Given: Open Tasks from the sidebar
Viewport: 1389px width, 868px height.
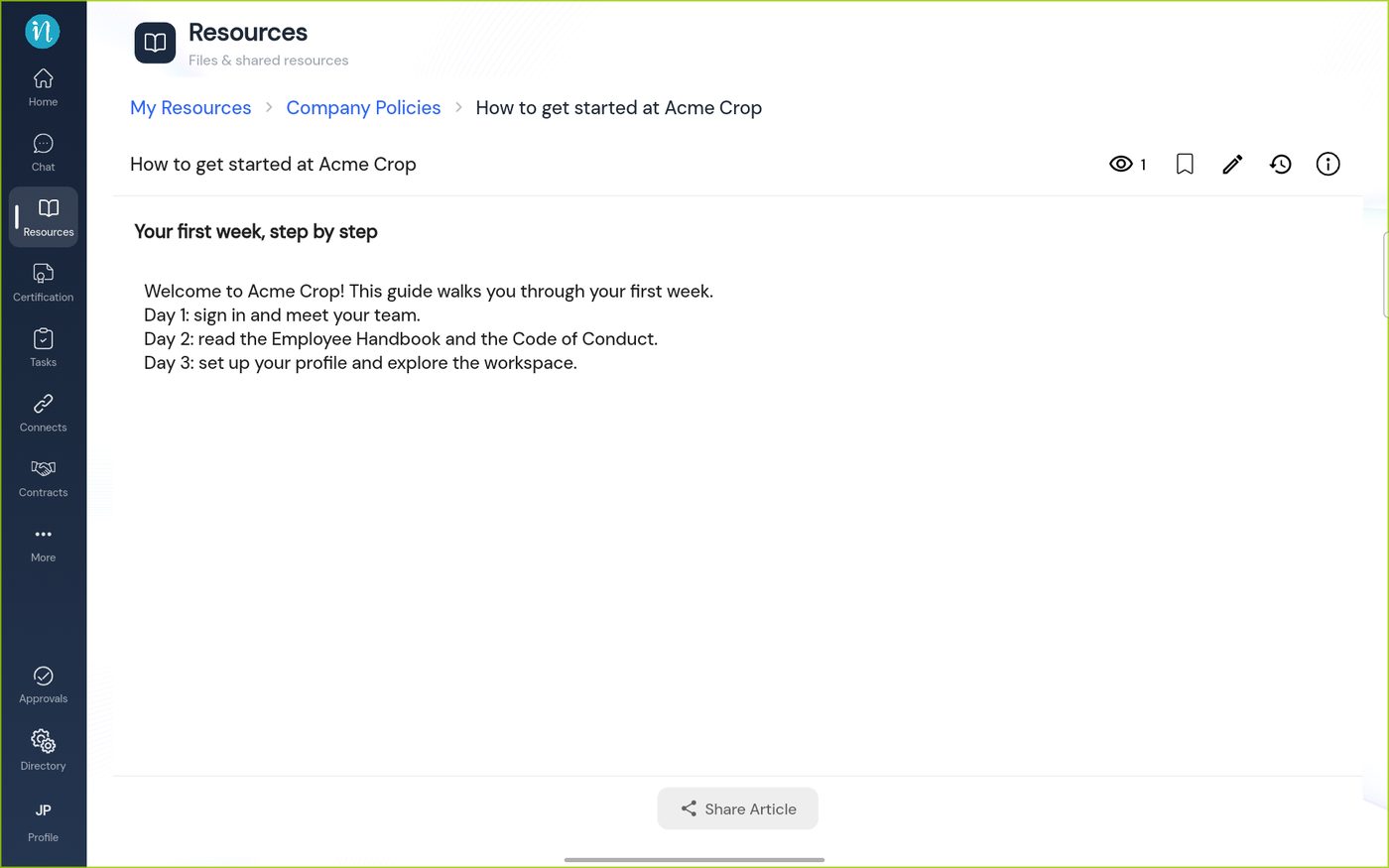Looking at the screenshot, I should pos(43,348).
